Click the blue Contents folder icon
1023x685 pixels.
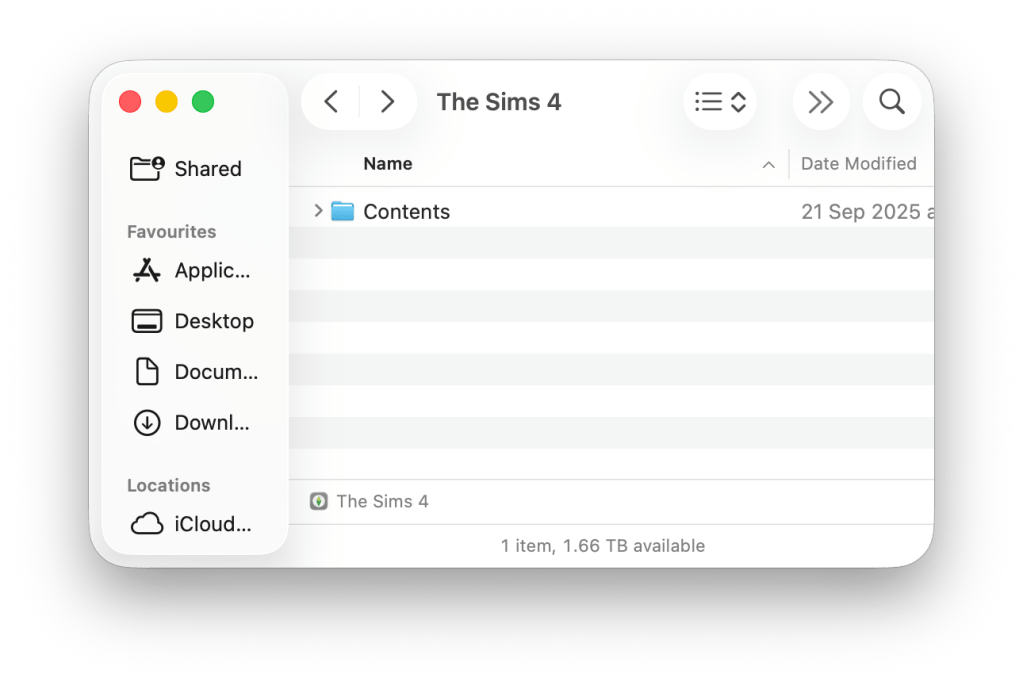343,211
